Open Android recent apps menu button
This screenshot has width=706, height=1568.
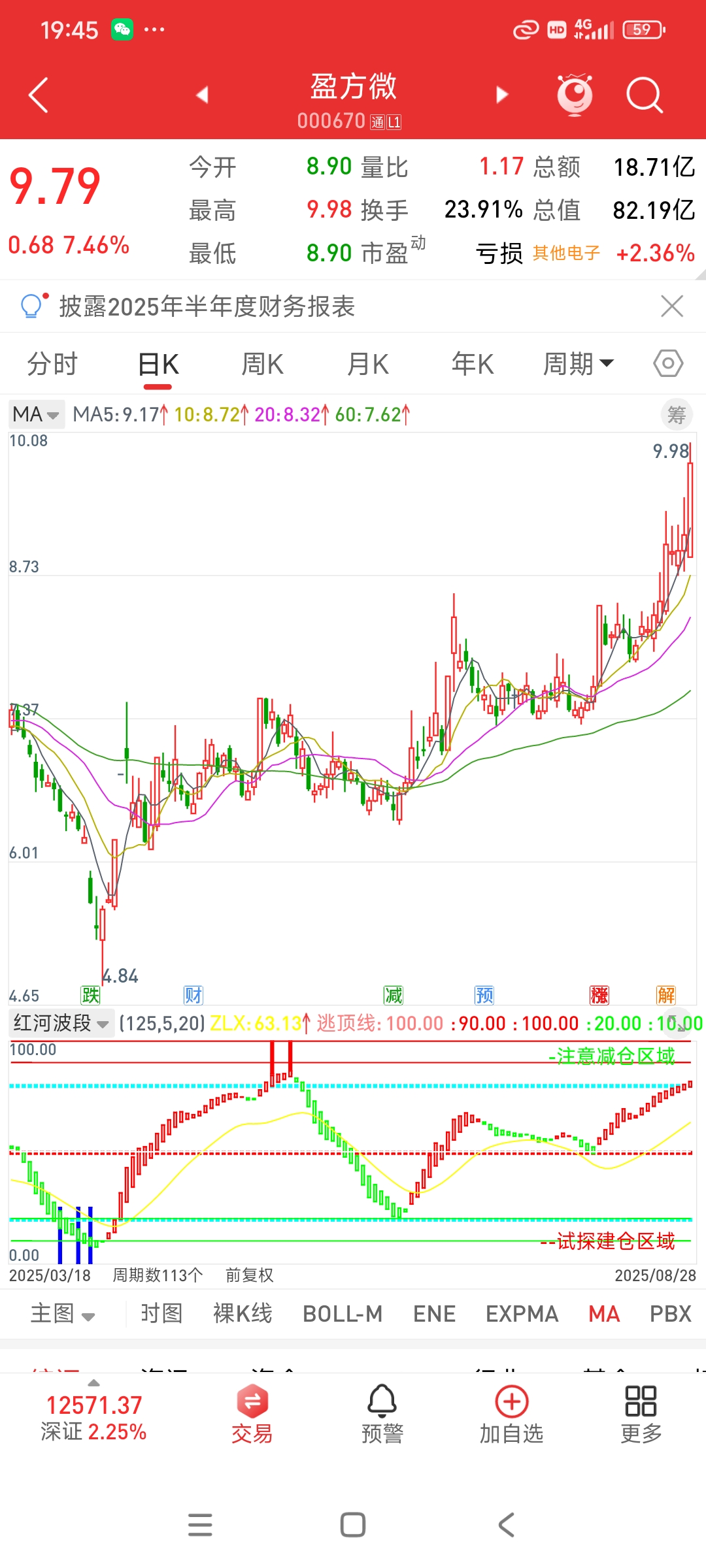coord(200,1525)
